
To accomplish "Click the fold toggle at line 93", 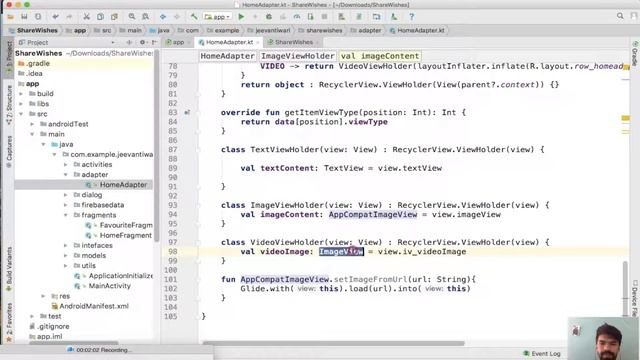I will pyautogui.click(x=198, y=205).
